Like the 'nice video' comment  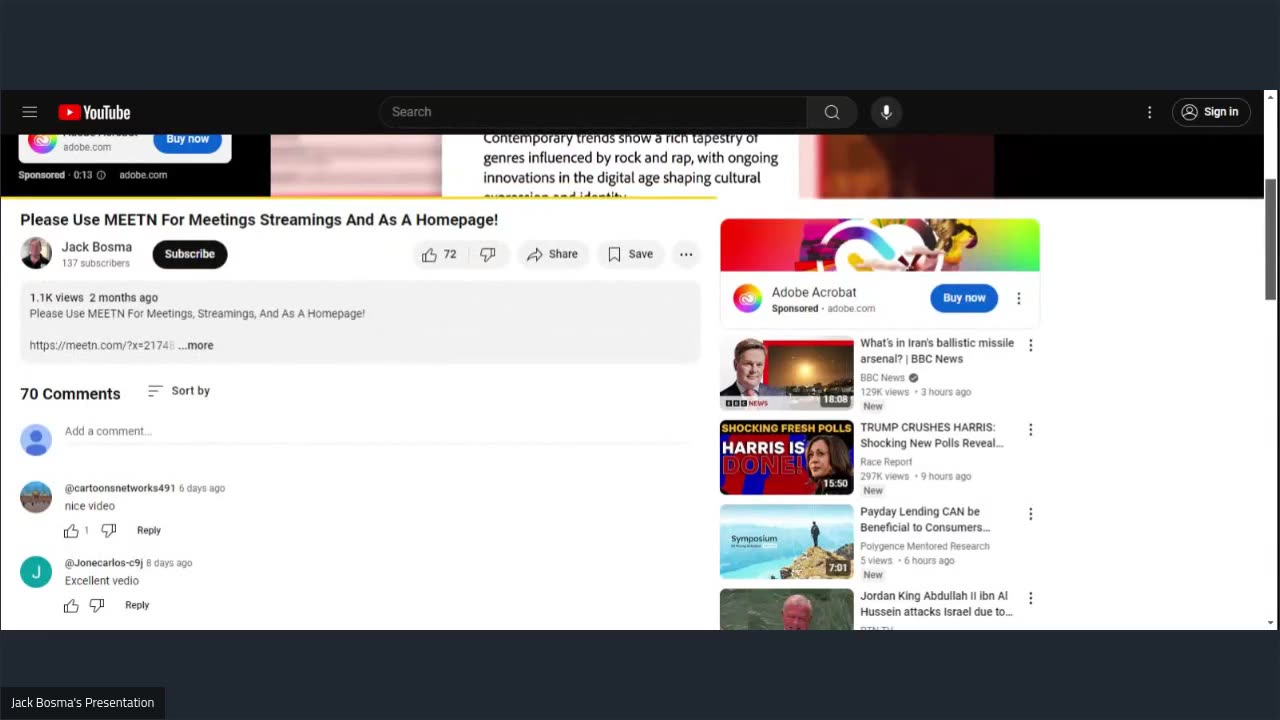[71, 531]
